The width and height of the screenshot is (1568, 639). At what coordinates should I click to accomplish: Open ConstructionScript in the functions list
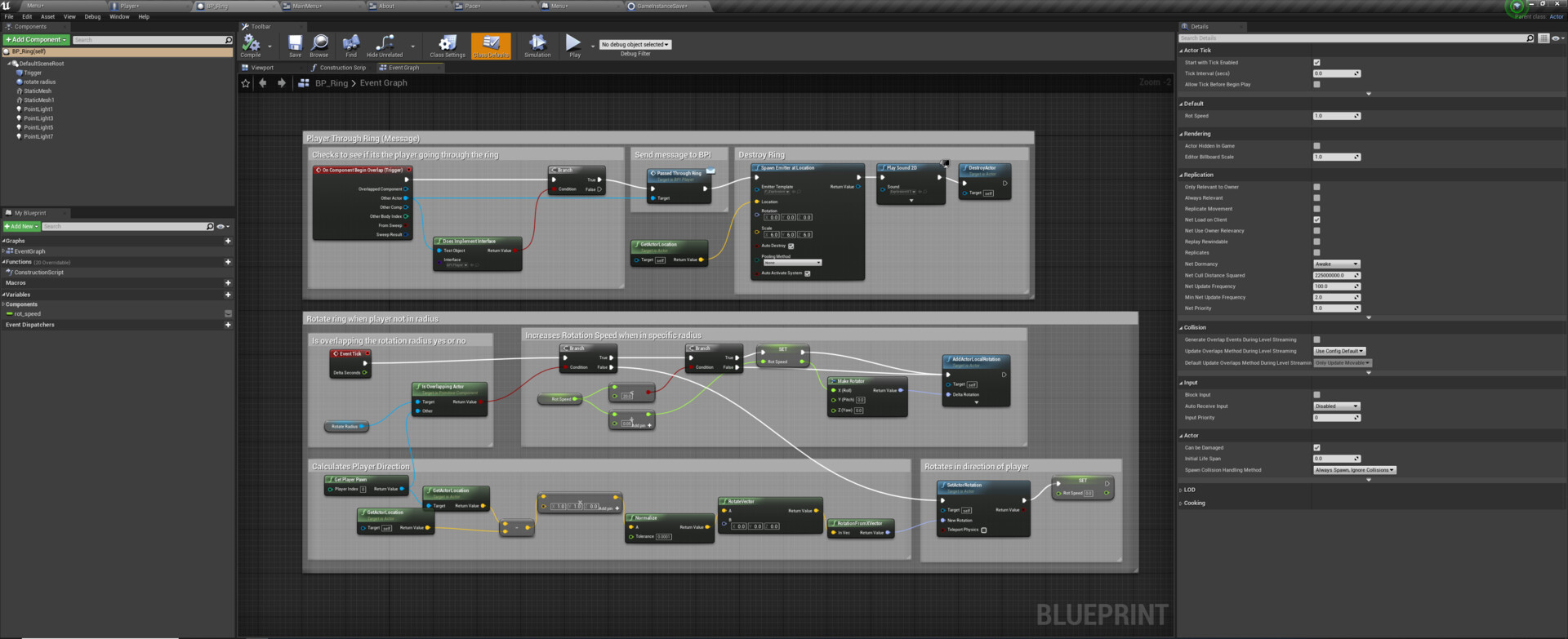point(38,273)
